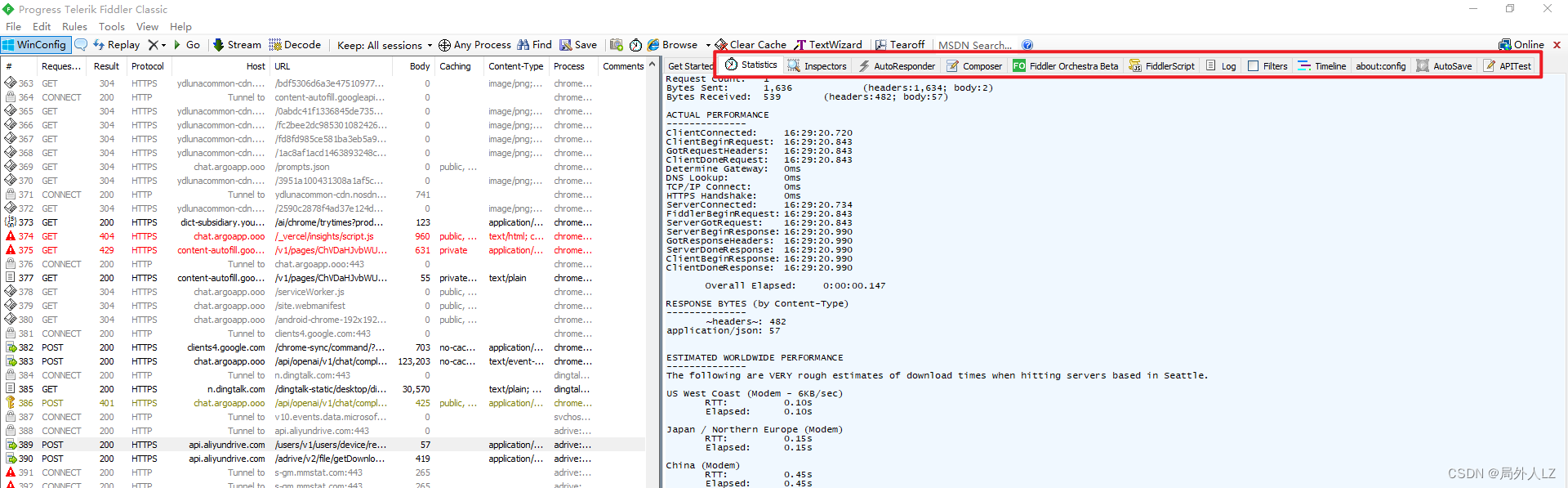Image resolution: width=1568 pixels, height=488 pixels.
Task: Open the TextWizard tool
Action: (828, 45)
